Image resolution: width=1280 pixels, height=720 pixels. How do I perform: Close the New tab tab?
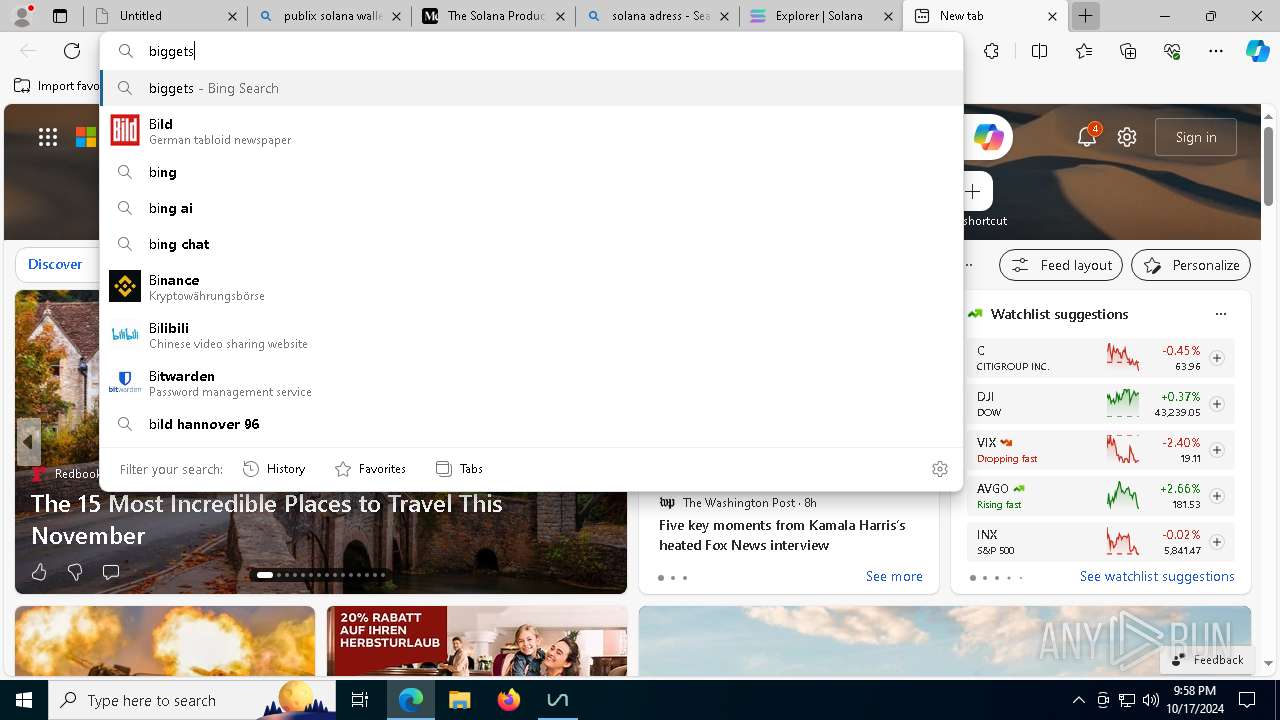1052,16
